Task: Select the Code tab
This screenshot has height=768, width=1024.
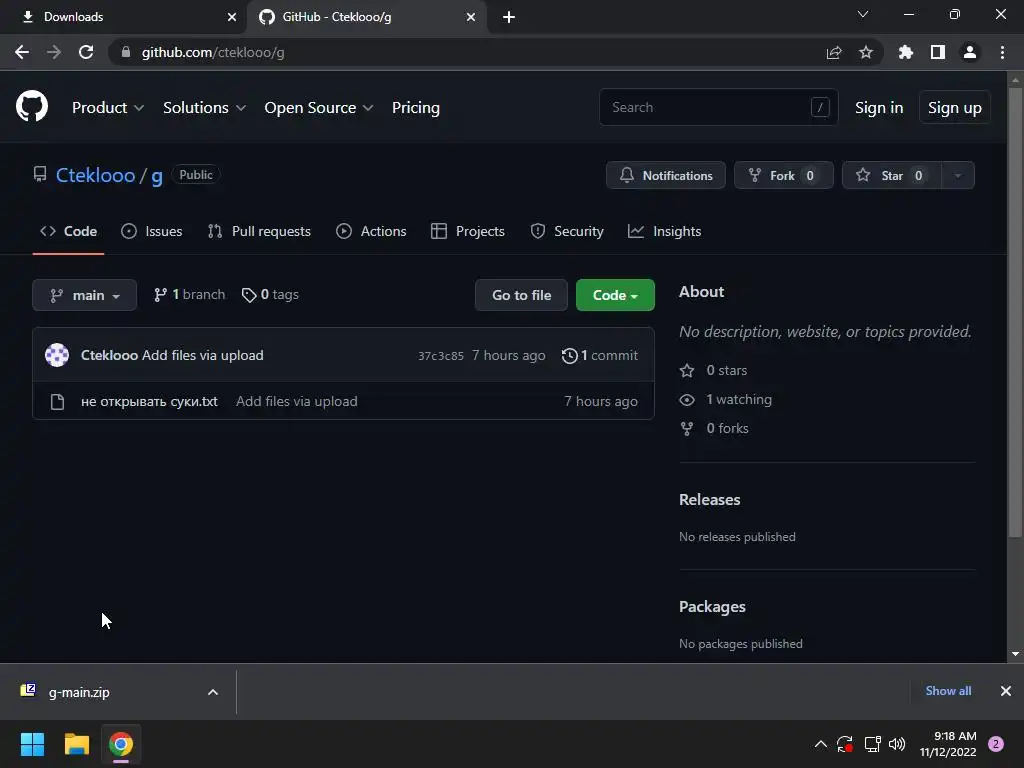Action: click(x=69, y=231)
